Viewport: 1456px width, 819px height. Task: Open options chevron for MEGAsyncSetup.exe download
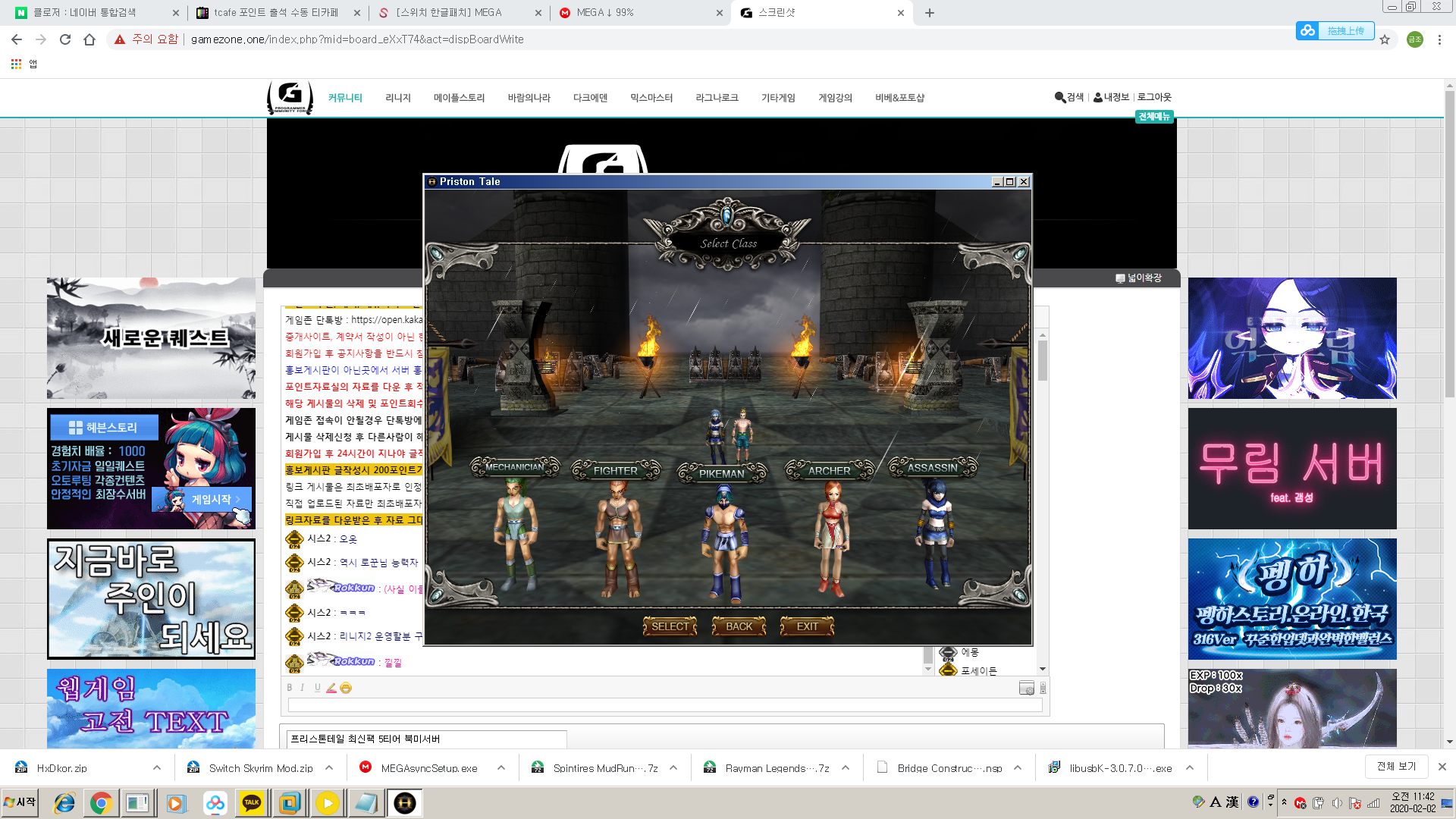[x=501, y=767]
